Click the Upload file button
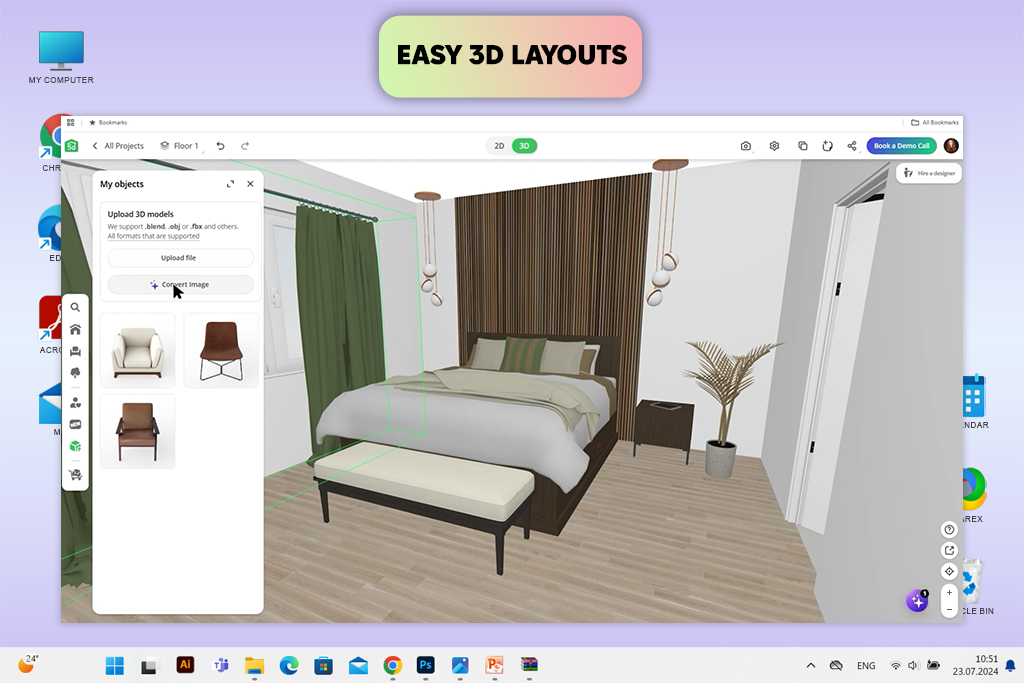 tap(180, 258)
